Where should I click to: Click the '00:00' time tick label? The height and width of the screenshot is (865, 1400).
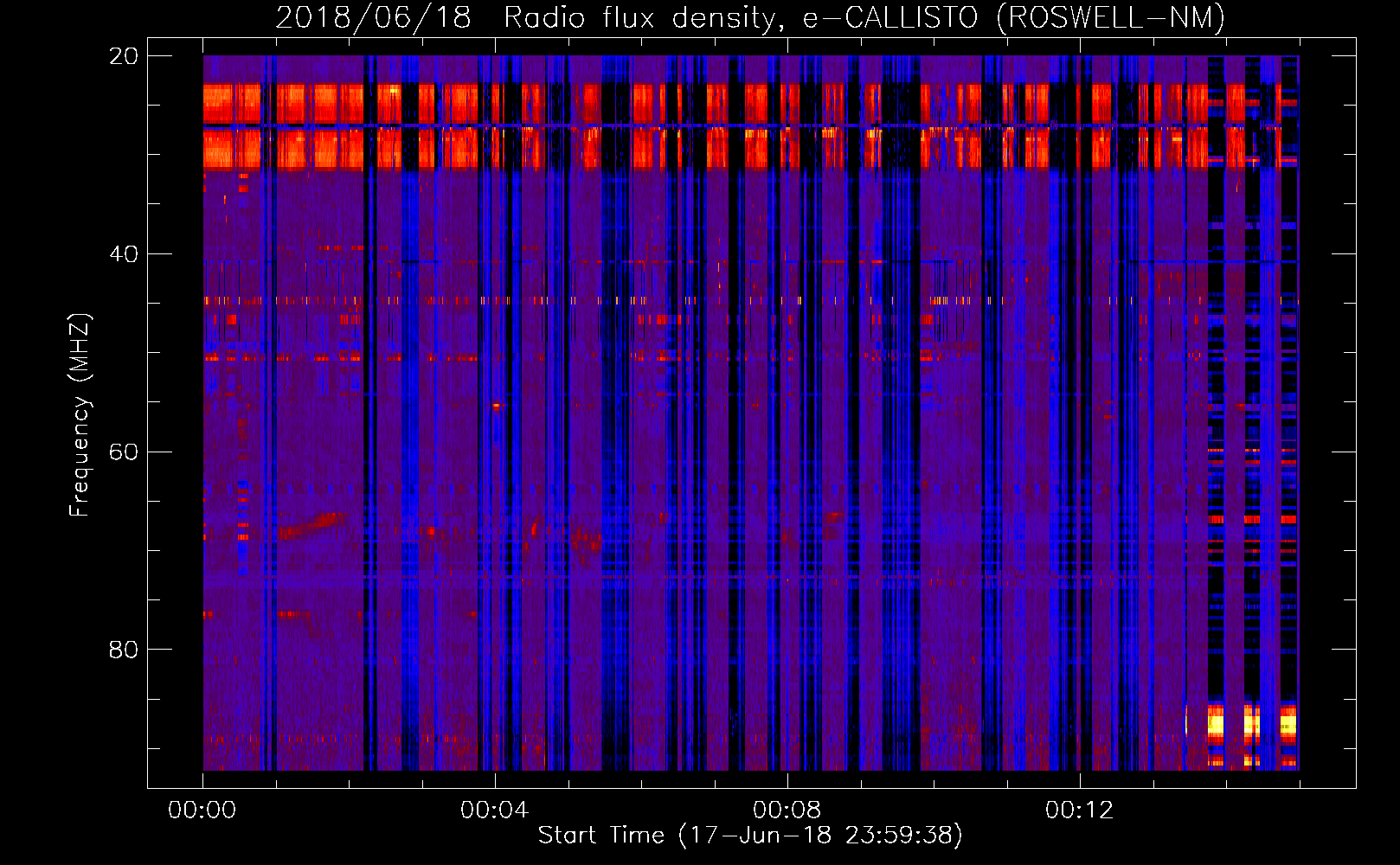click(x=202, y=810)
